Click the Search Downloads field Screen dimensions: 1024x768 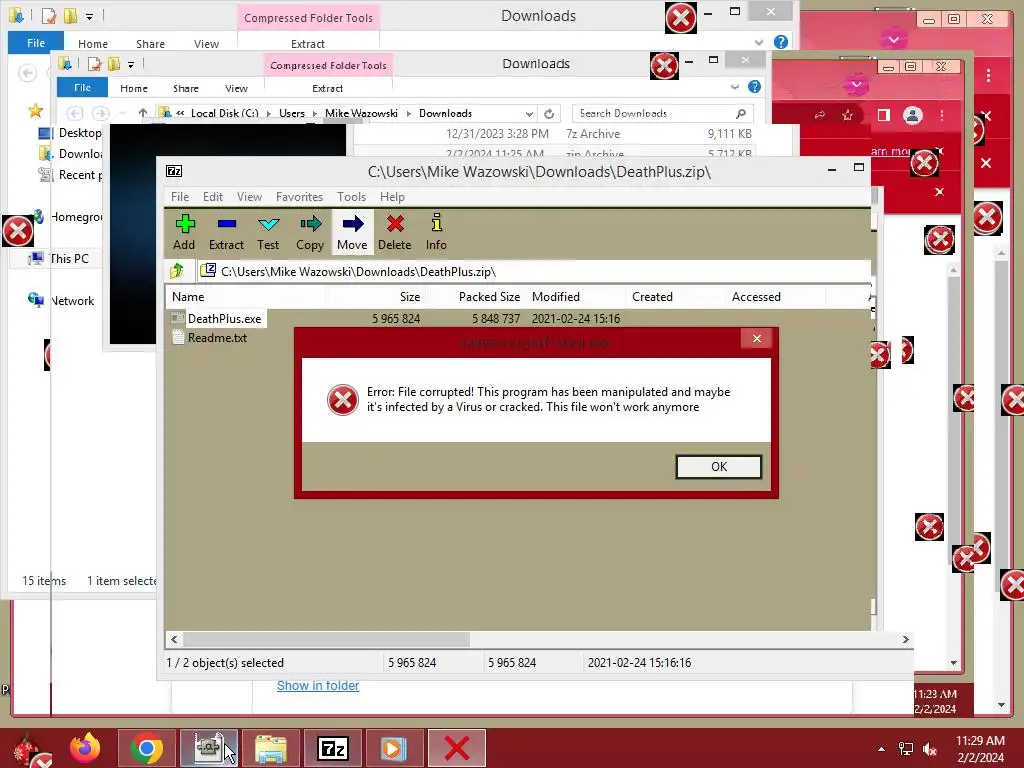pyautogui.click(x=662, y=113)
